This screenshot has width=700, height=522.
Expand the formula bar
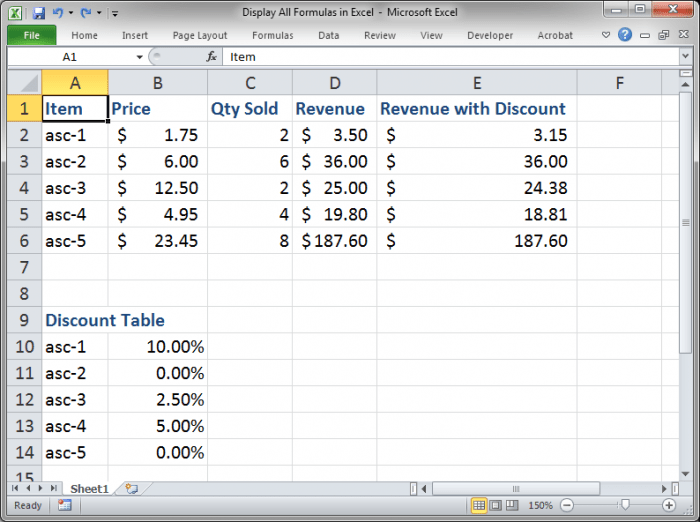pyautogui.click(x=686, y=57)
